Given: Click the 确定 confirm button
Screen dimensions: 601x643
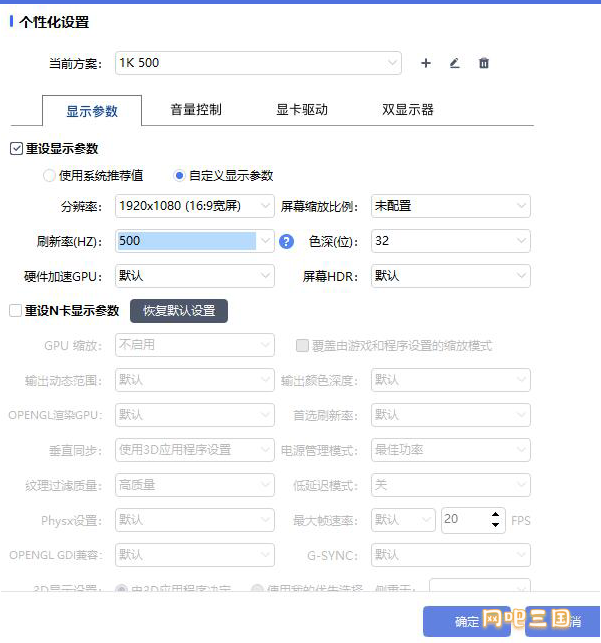Looking at the screenshot, I should 467,621.
